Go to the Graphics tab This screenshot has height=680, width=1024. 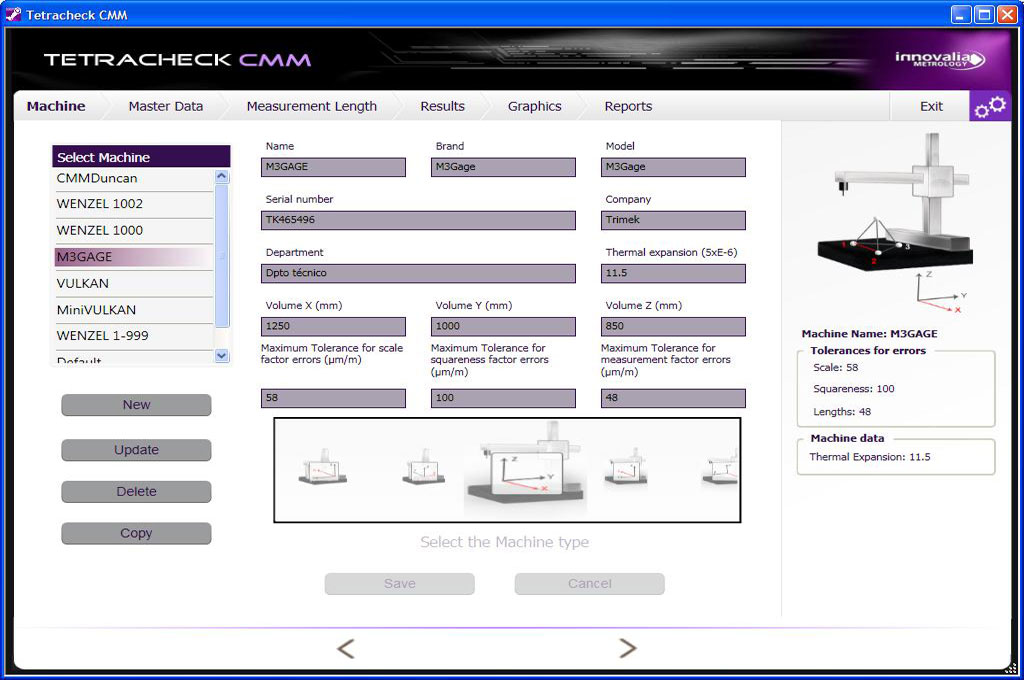tap(534, 106)
